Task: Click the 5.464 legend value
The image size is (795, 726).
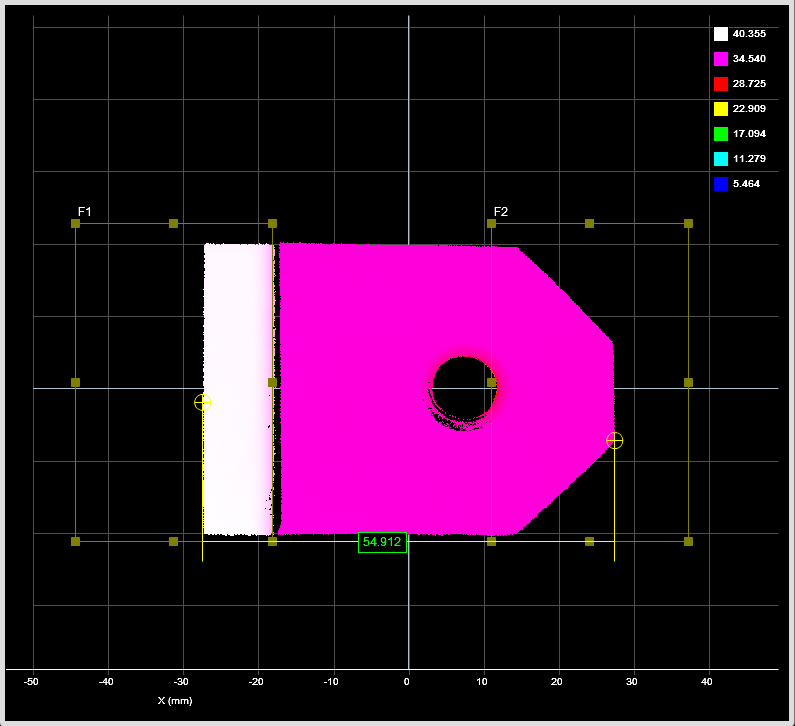Action: pos(746,184)
